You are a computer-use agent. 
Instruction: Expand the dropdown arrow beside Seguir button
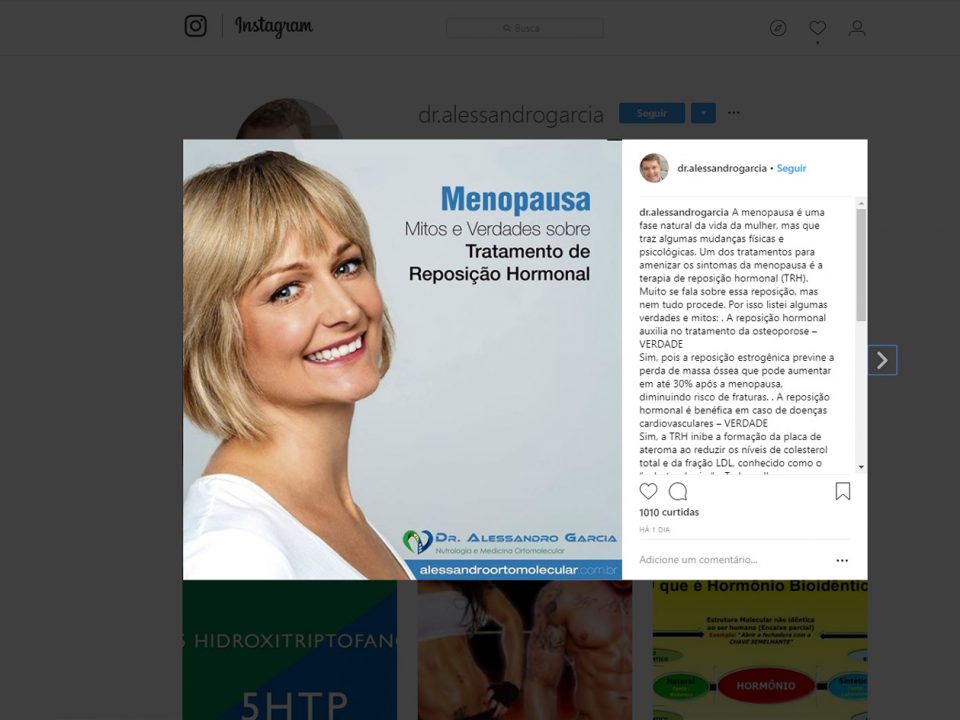[703, 113]
